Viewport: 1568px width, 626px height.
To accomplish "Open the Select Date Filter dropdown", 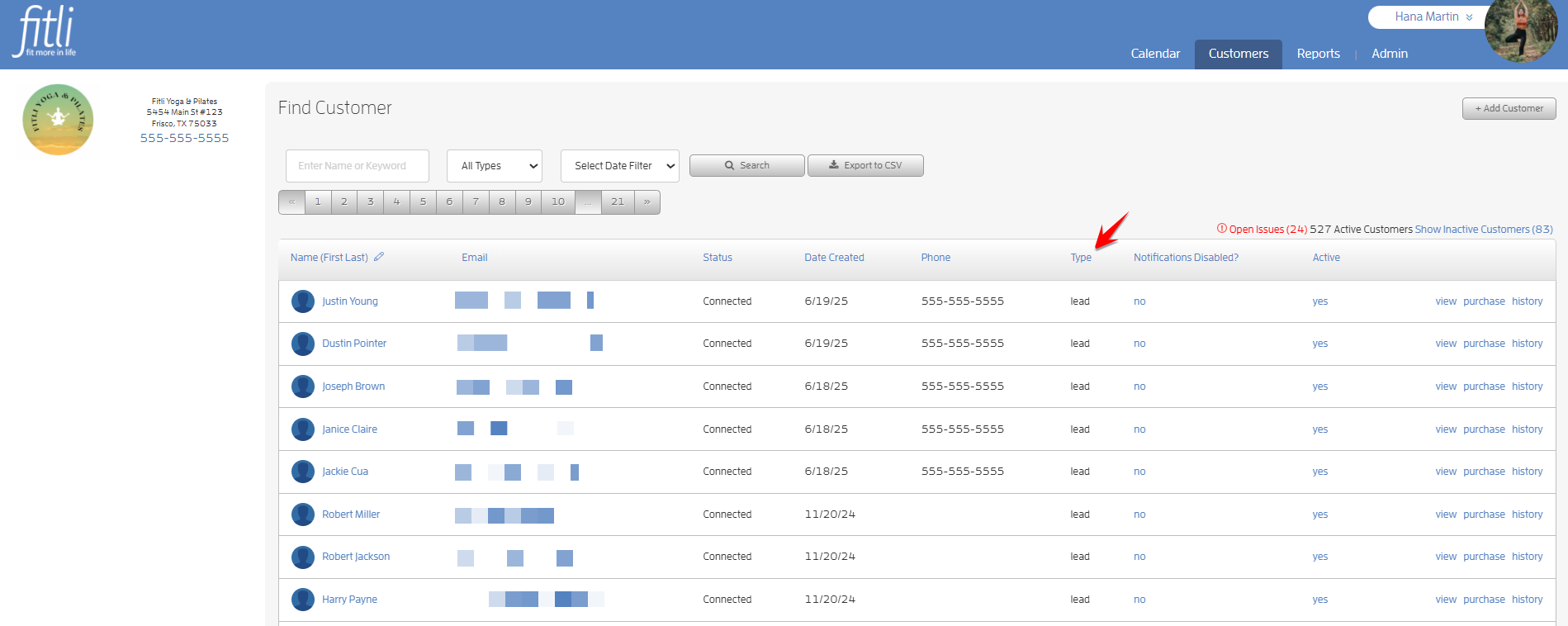I will point(620,166).
